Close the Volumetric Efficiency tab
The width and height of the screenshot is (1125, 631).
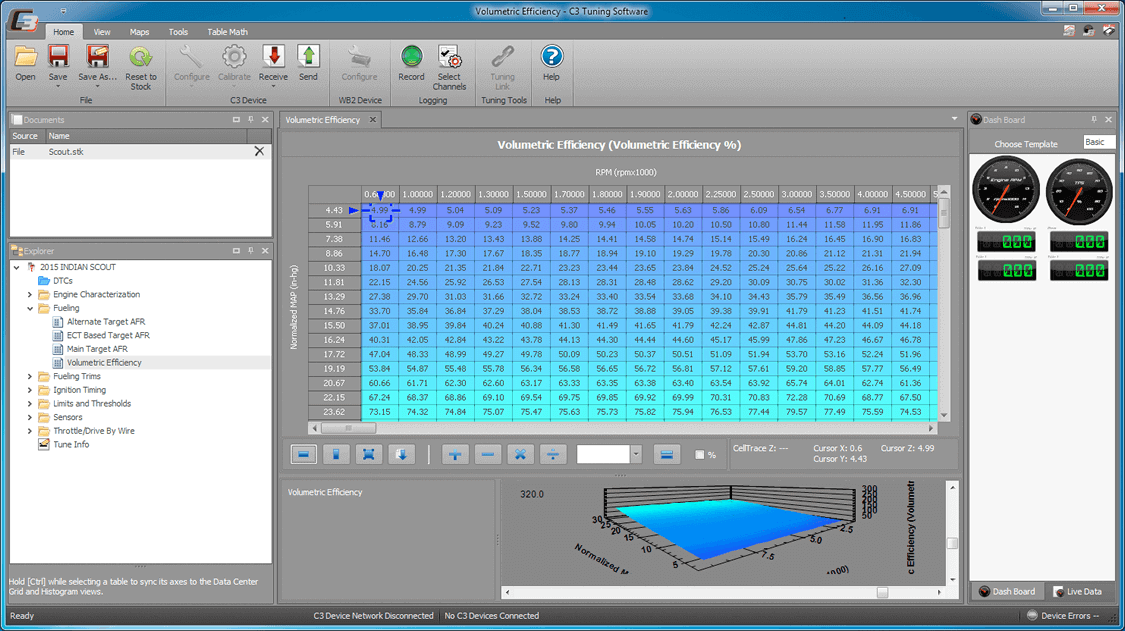coord(373,120)
